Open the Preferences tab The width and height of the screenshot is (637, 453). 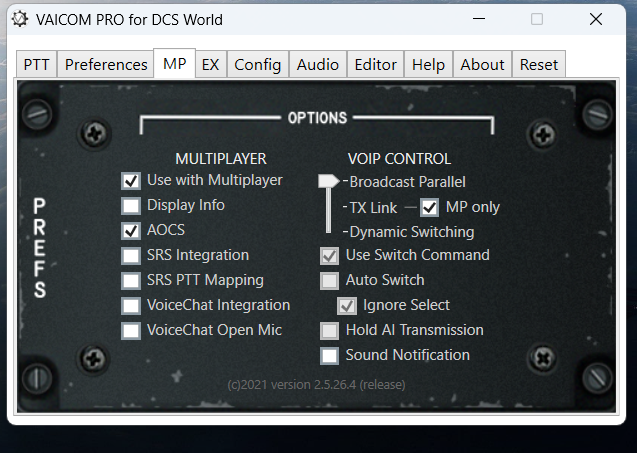pyautogui.click(x=106, y=64)
